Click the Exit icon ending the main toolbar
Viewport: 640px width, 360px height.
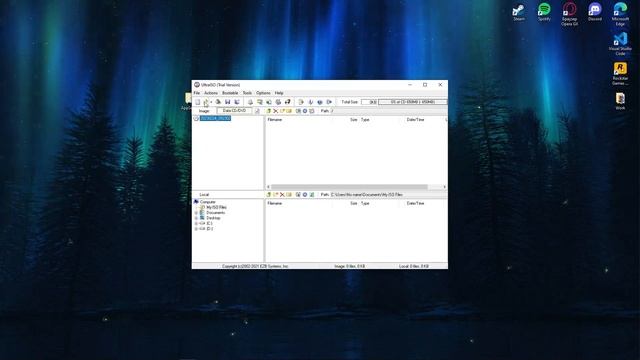[329, 102]
